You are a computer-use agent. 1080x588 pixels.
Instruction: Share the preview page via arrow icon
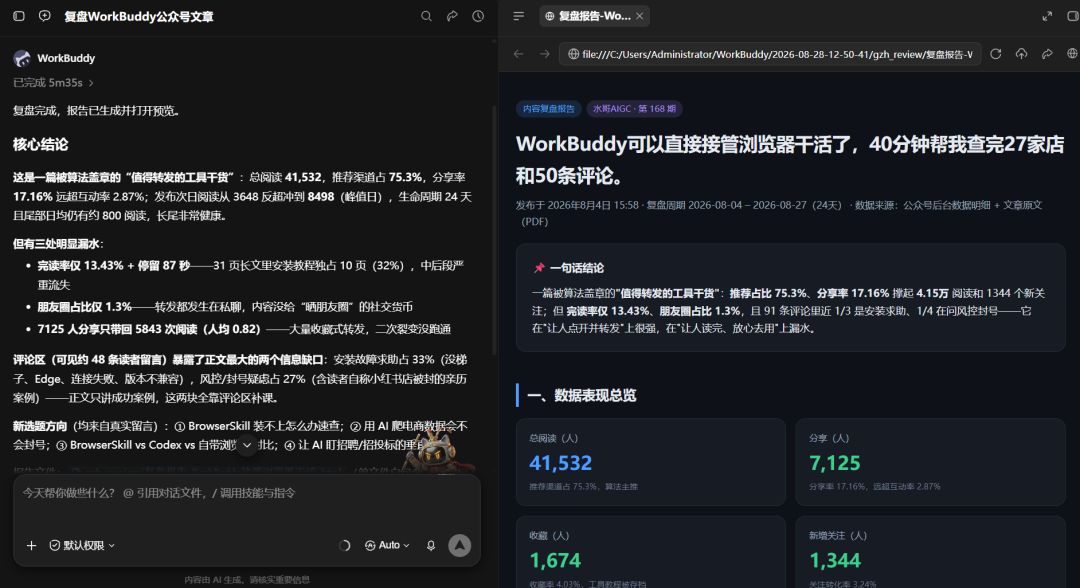pyautogui.click(x=1047, y=54)
